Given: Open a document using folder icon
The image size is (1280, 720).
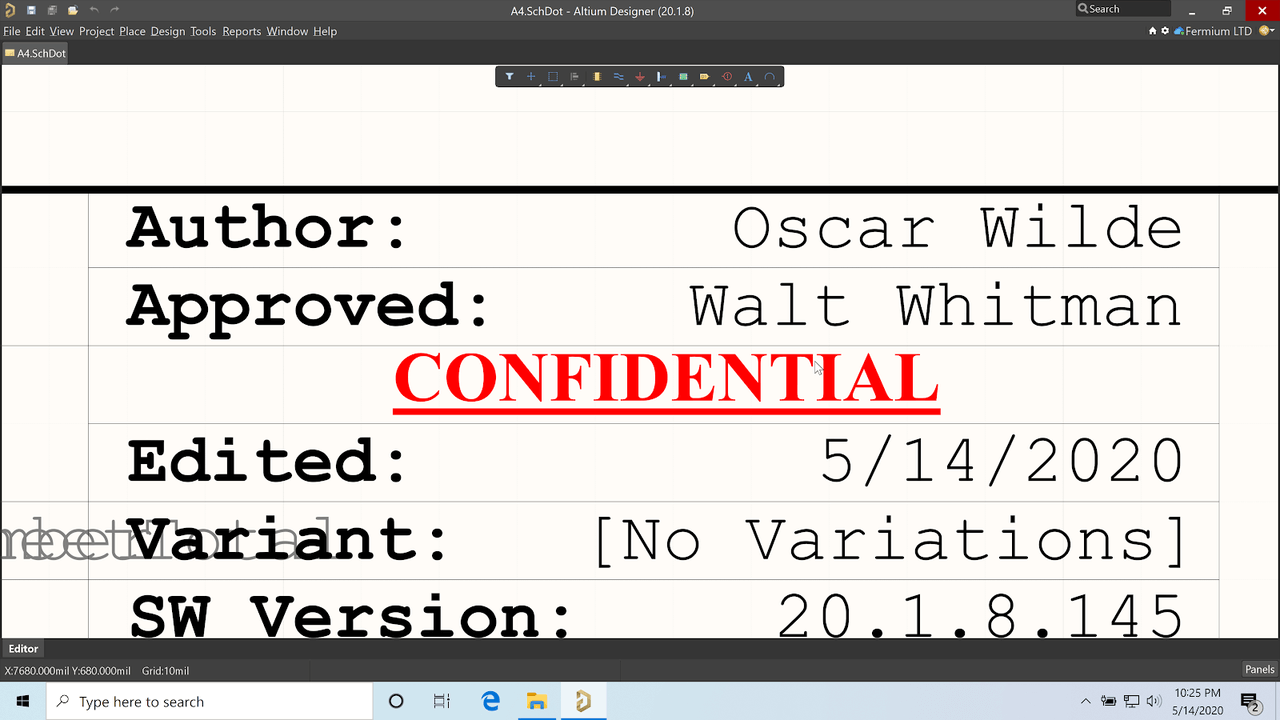Looking at the screenshot, I should click(x=73, y=10).
